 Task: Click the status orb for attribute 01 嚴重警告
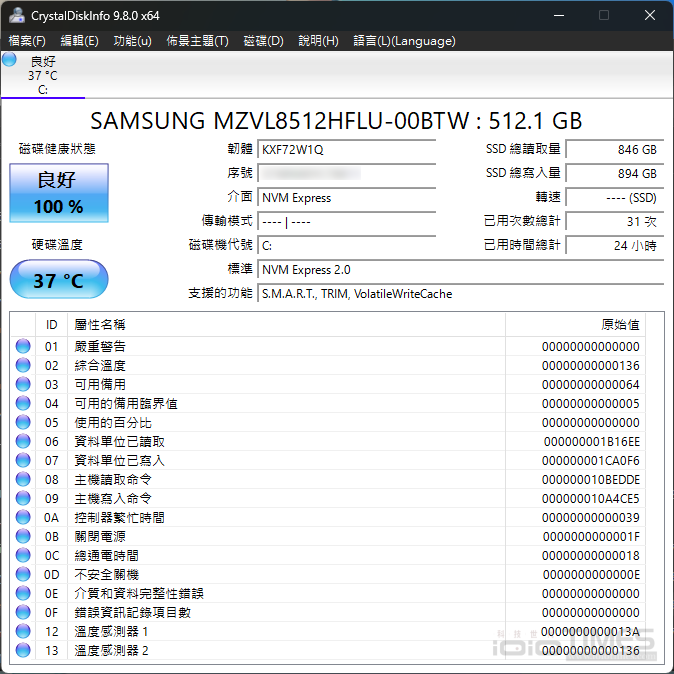pos(23,346)
